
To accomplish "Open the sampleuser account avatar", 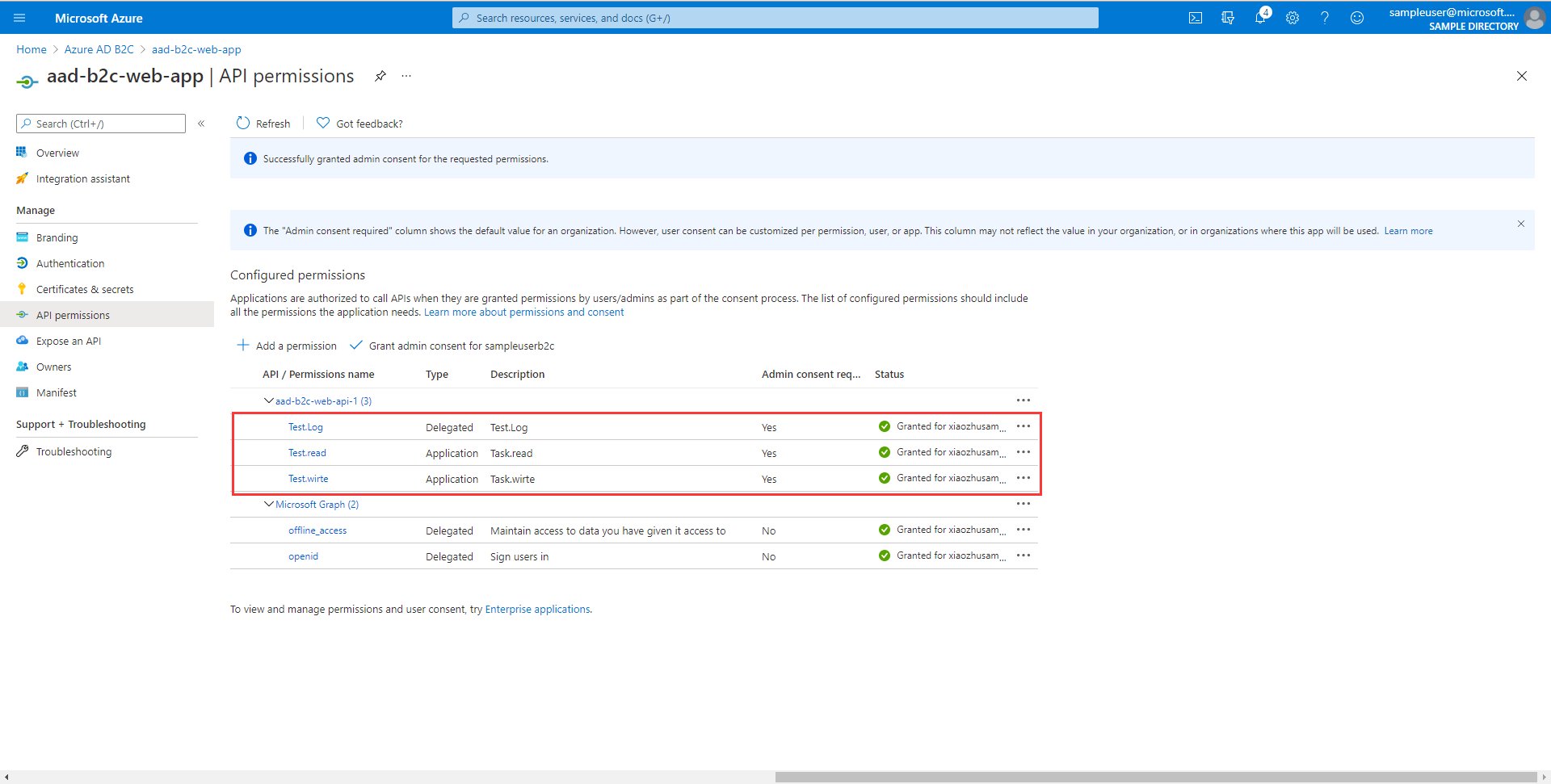I will point(1534,18).
